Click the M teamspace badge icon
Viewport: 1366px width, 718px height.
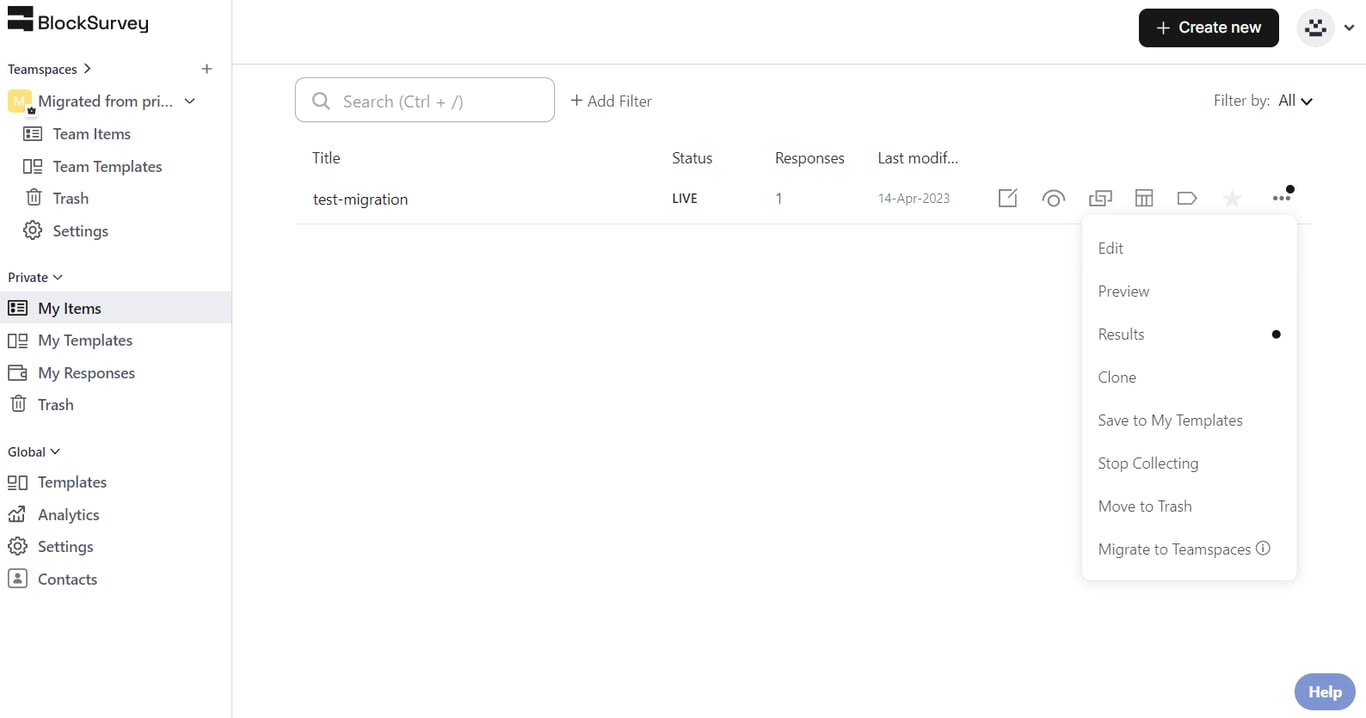20,101
